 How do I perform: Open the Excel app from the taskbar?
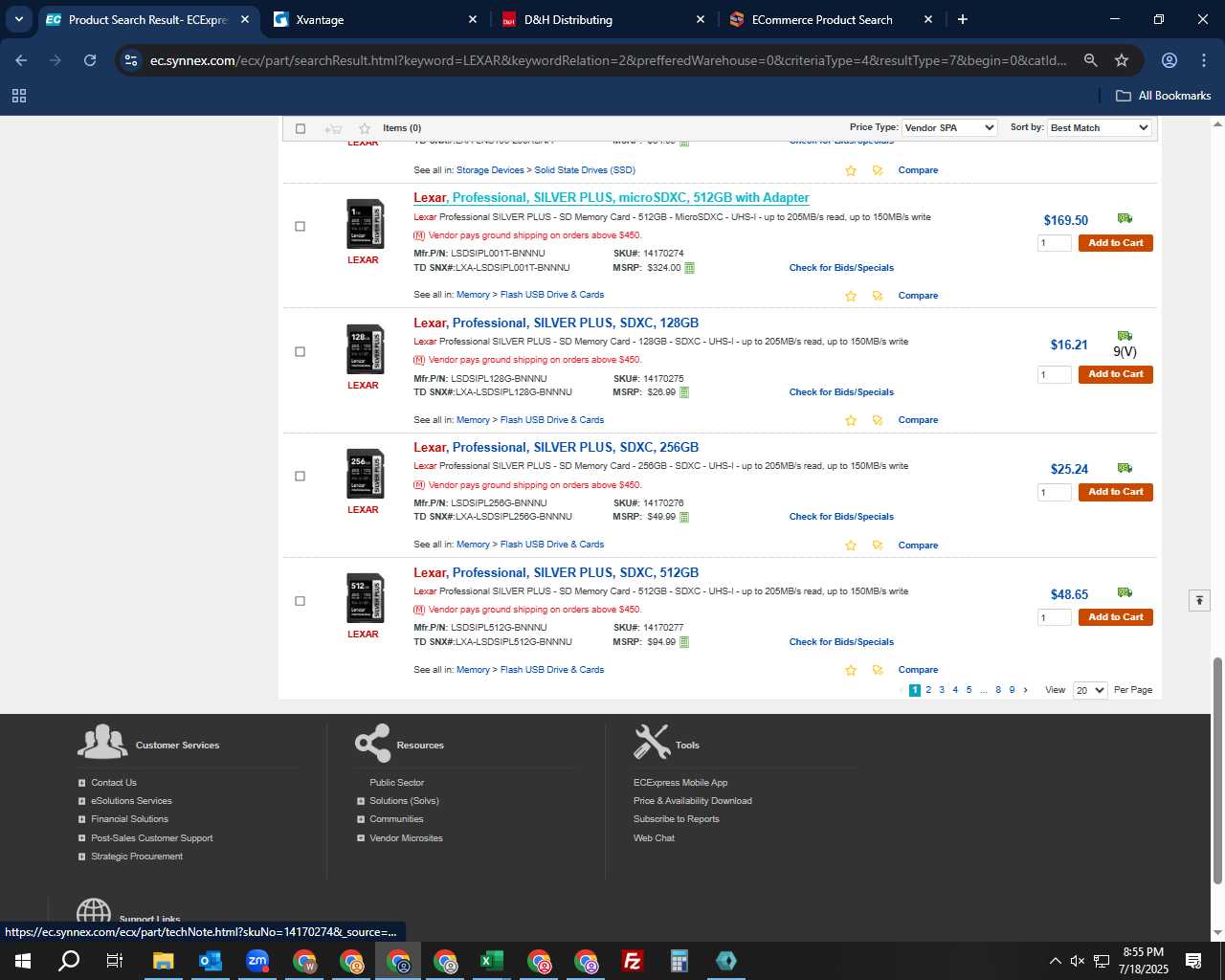pos(492,961)
